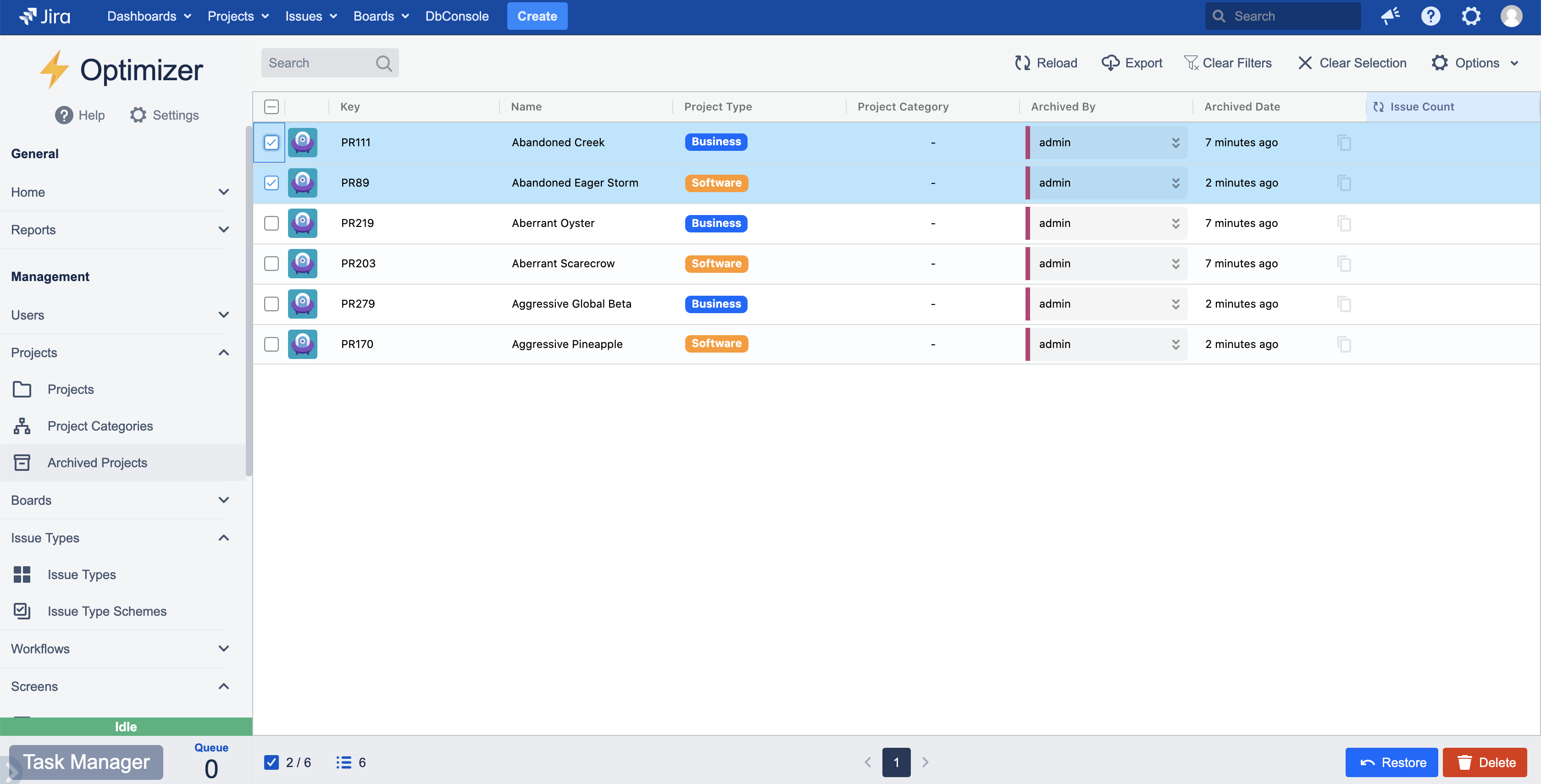Check the PR219 Aberrant Oyster checkbox
This screenshot has height=784, width=1541.
[x=271, y=223]
